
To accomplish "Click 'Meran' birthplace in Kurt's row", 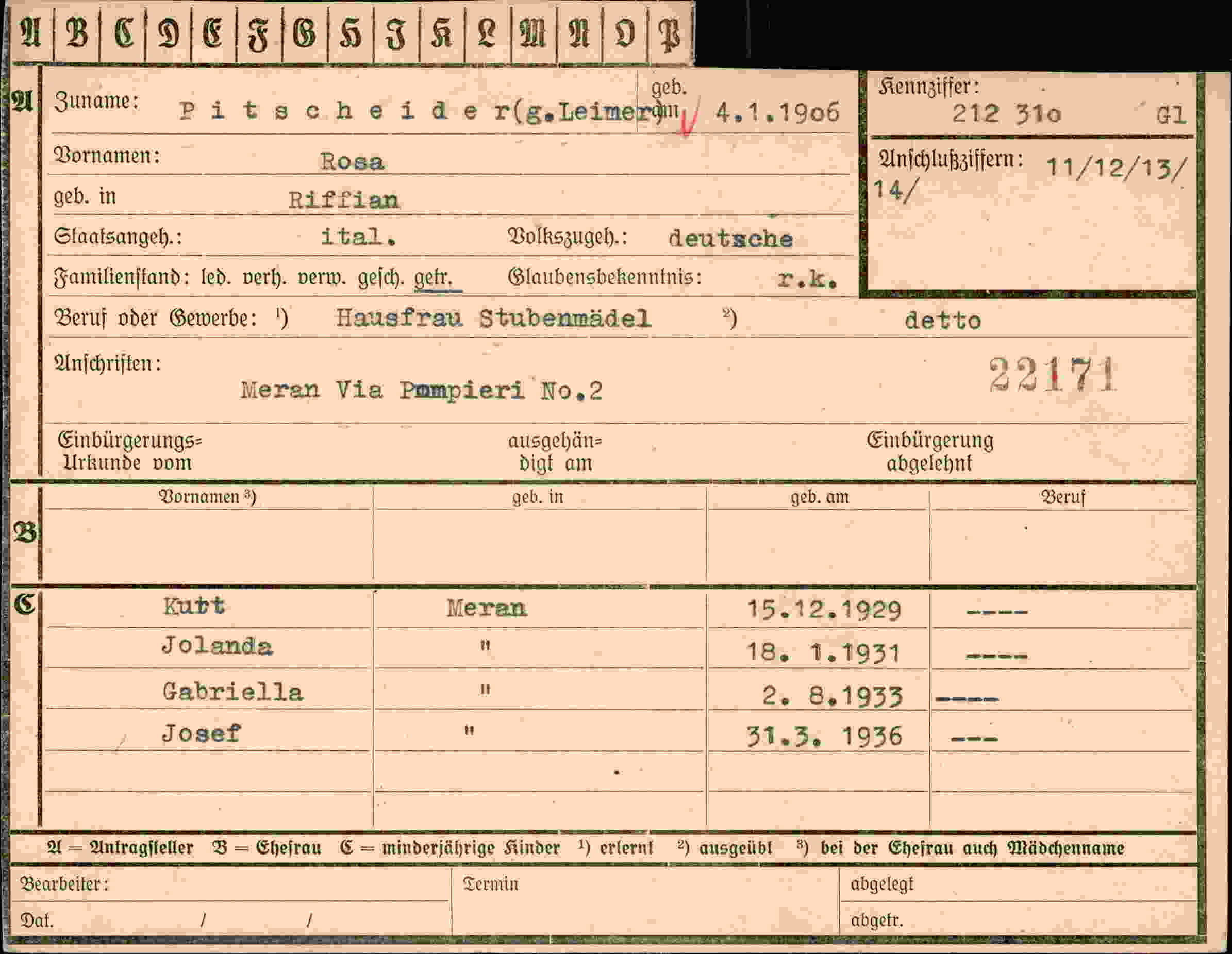I will tap(486, 608).
